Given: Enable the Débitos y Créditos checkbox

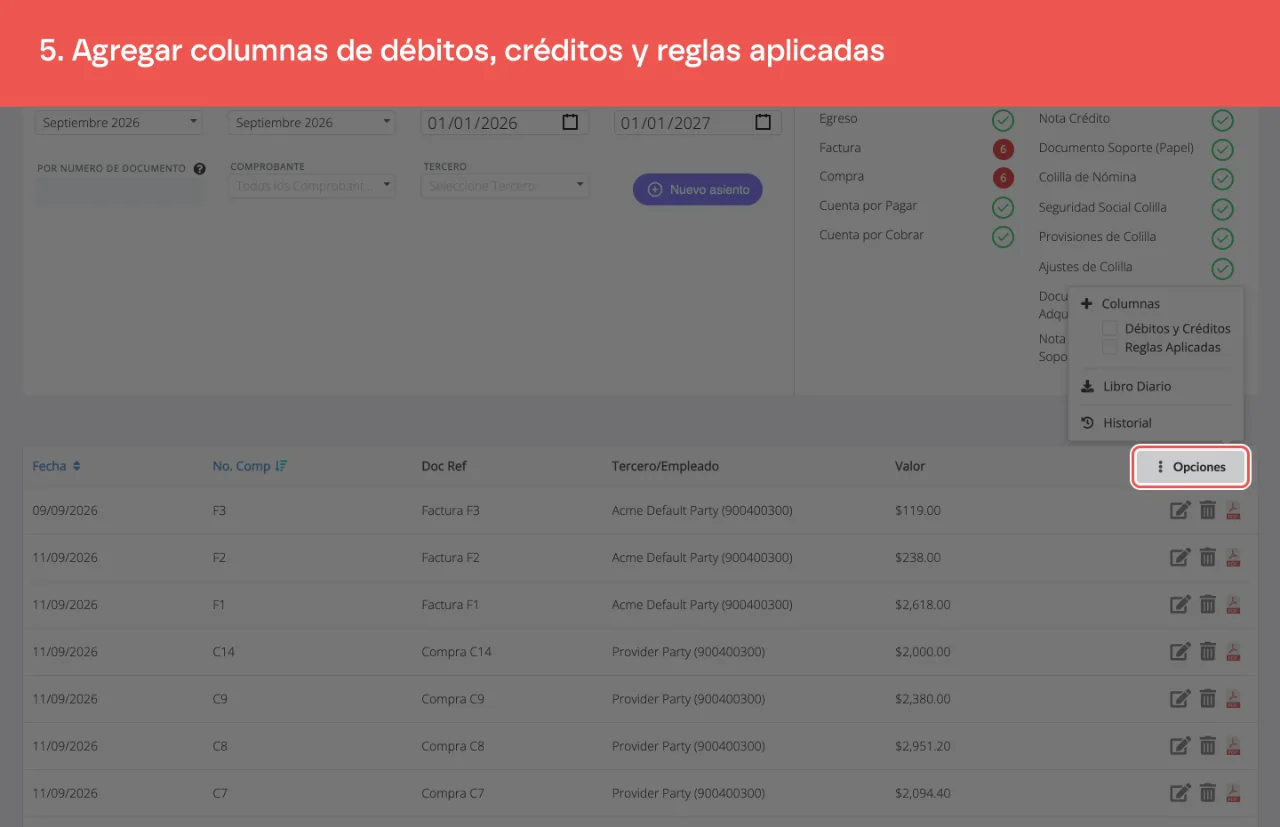Looking at the screenshot, I should pyautogui.click(x=1109, y=328).
